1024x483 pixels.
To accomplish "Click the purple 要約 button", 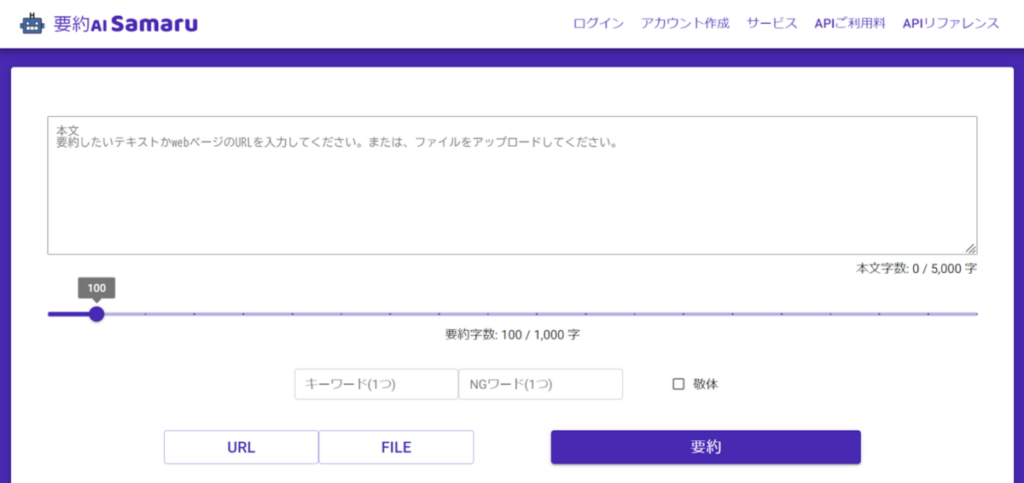I will pyautogui.click(x=705, y=447).
